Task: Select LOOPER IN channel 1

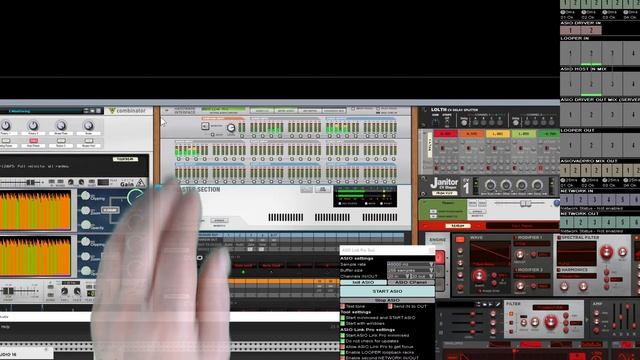Action: [x=570, y=53]
